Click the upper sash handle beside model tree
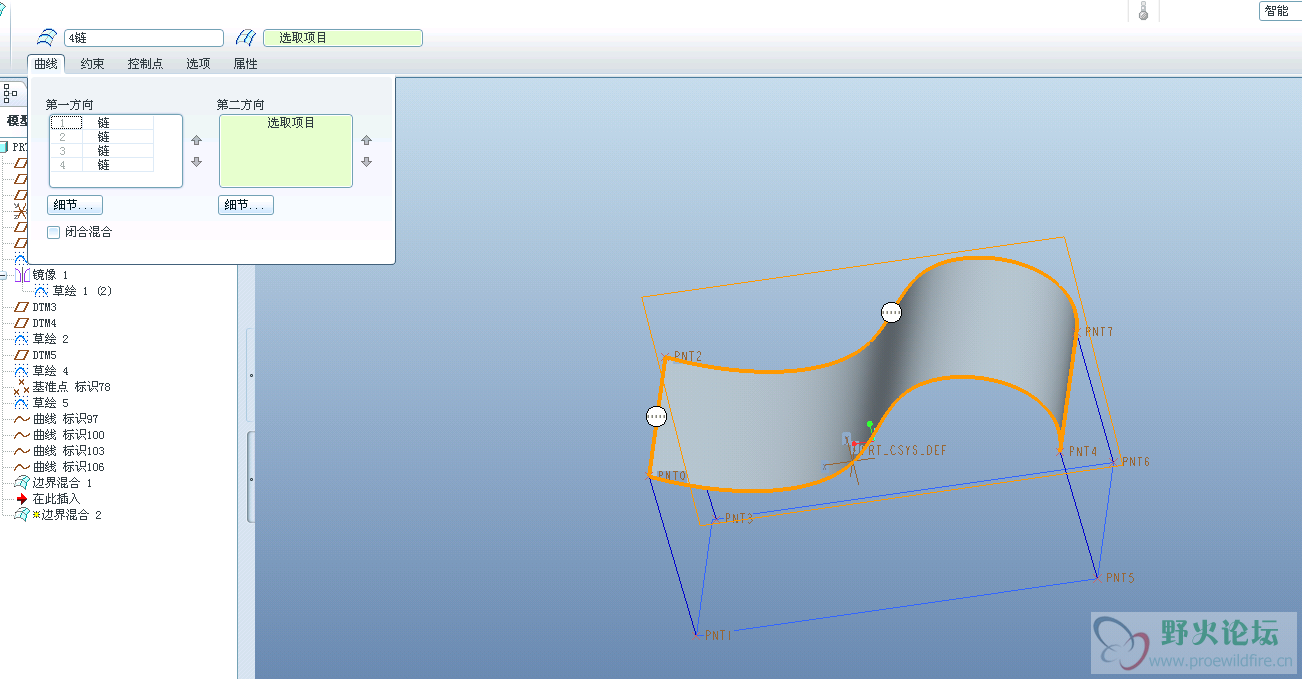Screen dimensions: 1302x679 250,376
